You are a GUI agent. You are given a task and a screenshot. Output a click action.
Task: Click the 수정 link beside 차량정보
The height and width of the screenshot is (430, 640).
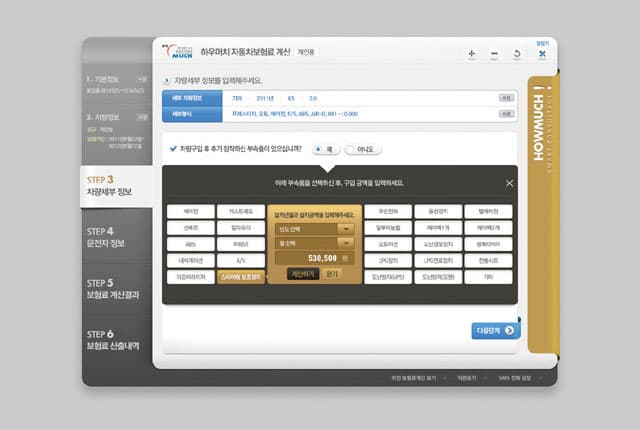[142, 117]
